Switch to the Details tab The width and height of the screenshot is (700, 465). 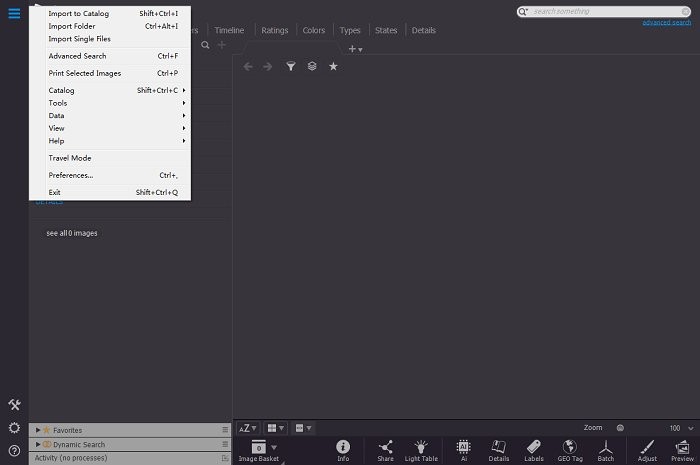423,30
